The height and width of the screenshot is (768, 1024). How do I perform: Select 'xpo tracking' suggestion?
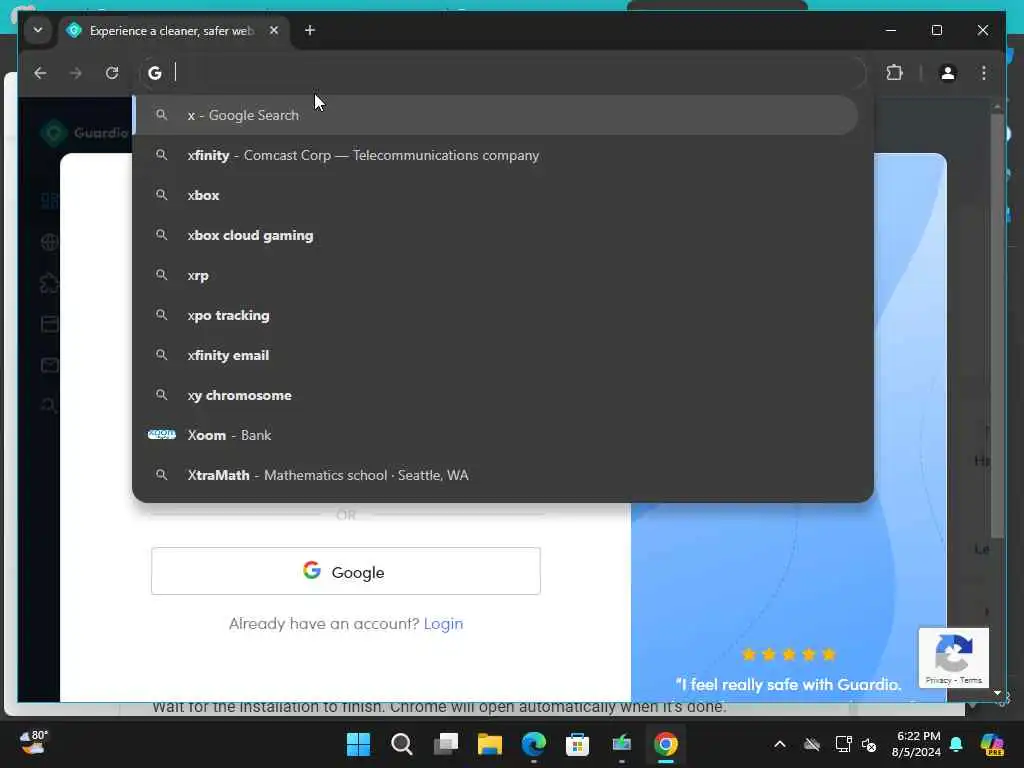click(x=496, y=315)
